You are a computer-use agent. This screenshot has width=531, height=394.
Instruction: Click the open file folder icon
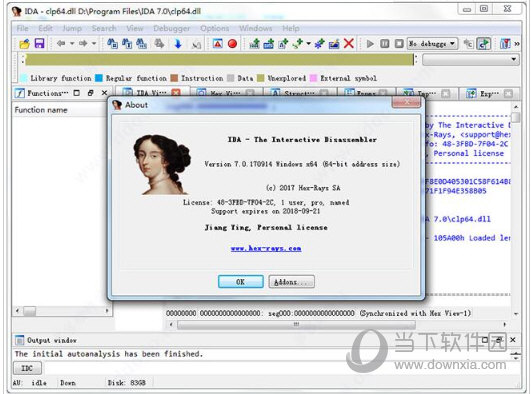(24, 44)
